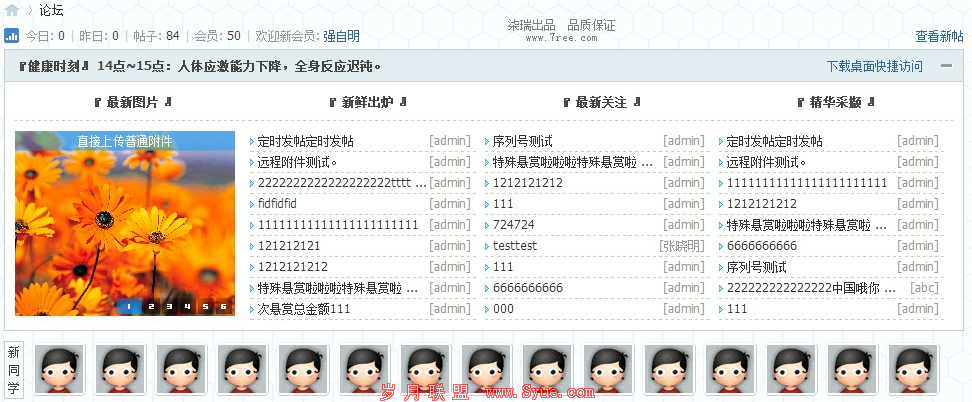Switch slideshow to image 5
Image resolution: width=972 pixels, height=402 pixels.
(205, 306)
